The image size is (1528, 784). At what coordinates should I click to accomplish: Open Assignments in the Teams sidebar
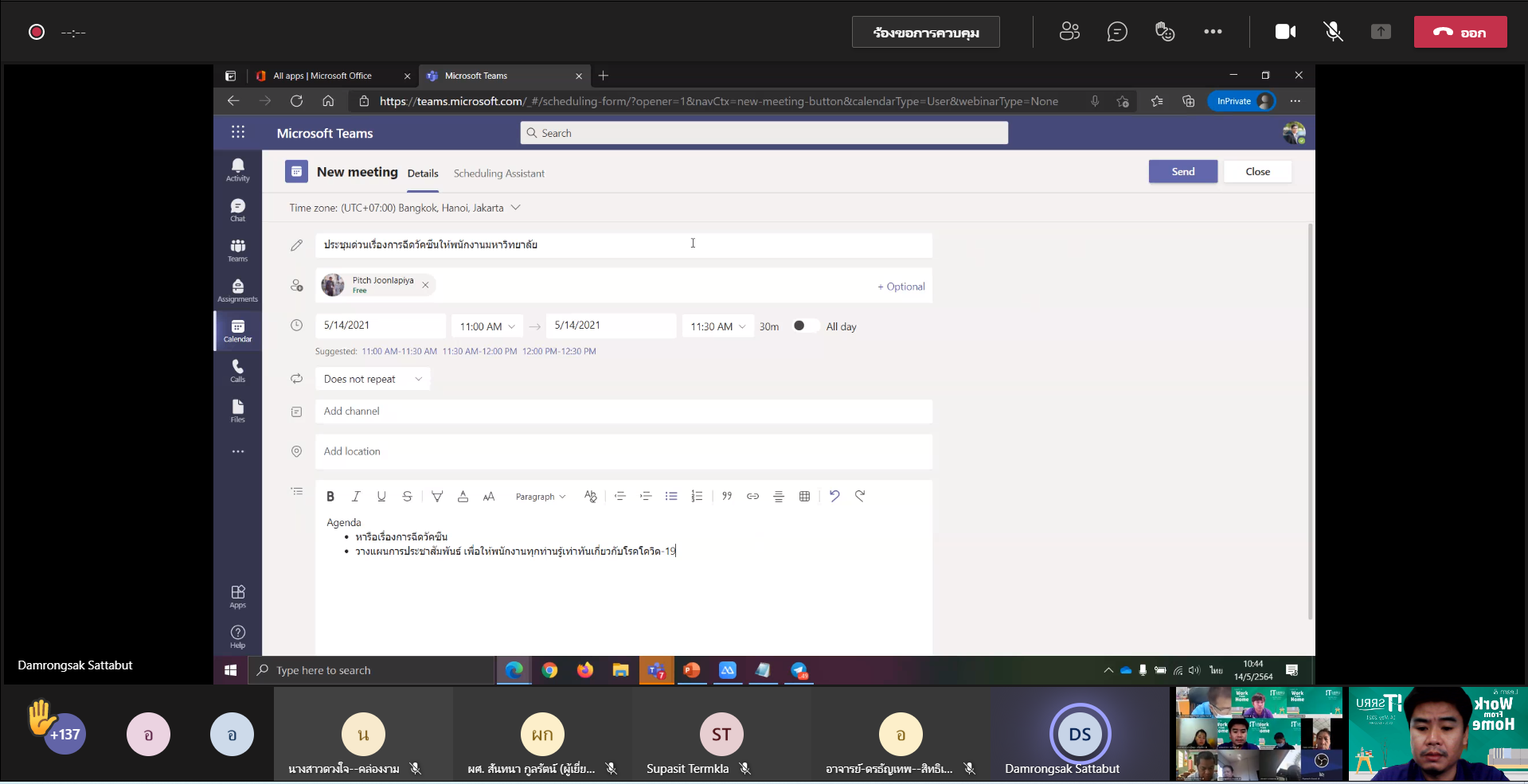coord(237,290)
